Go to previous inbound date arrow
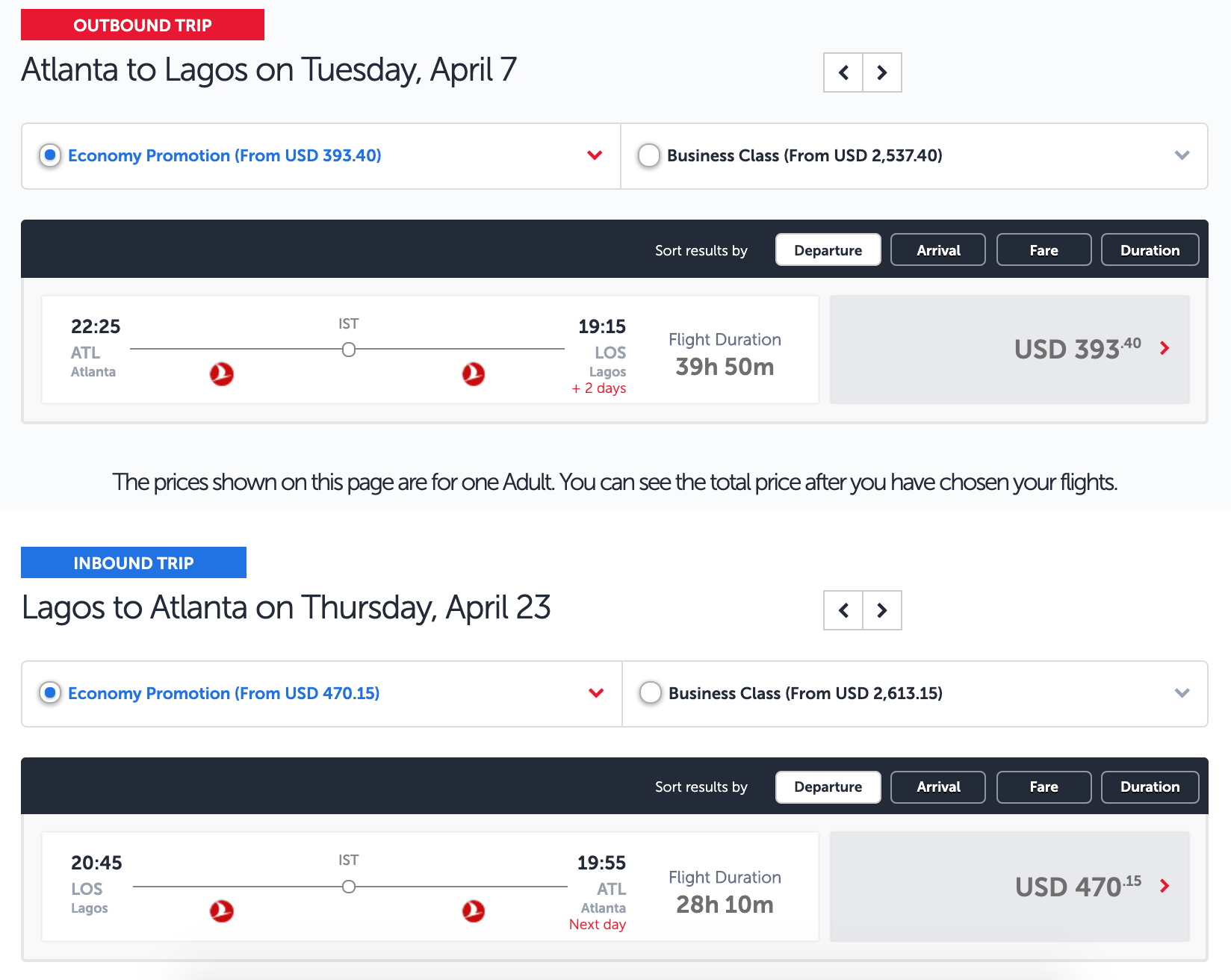Screen dimensions: 1231x980 coord(843,610)
